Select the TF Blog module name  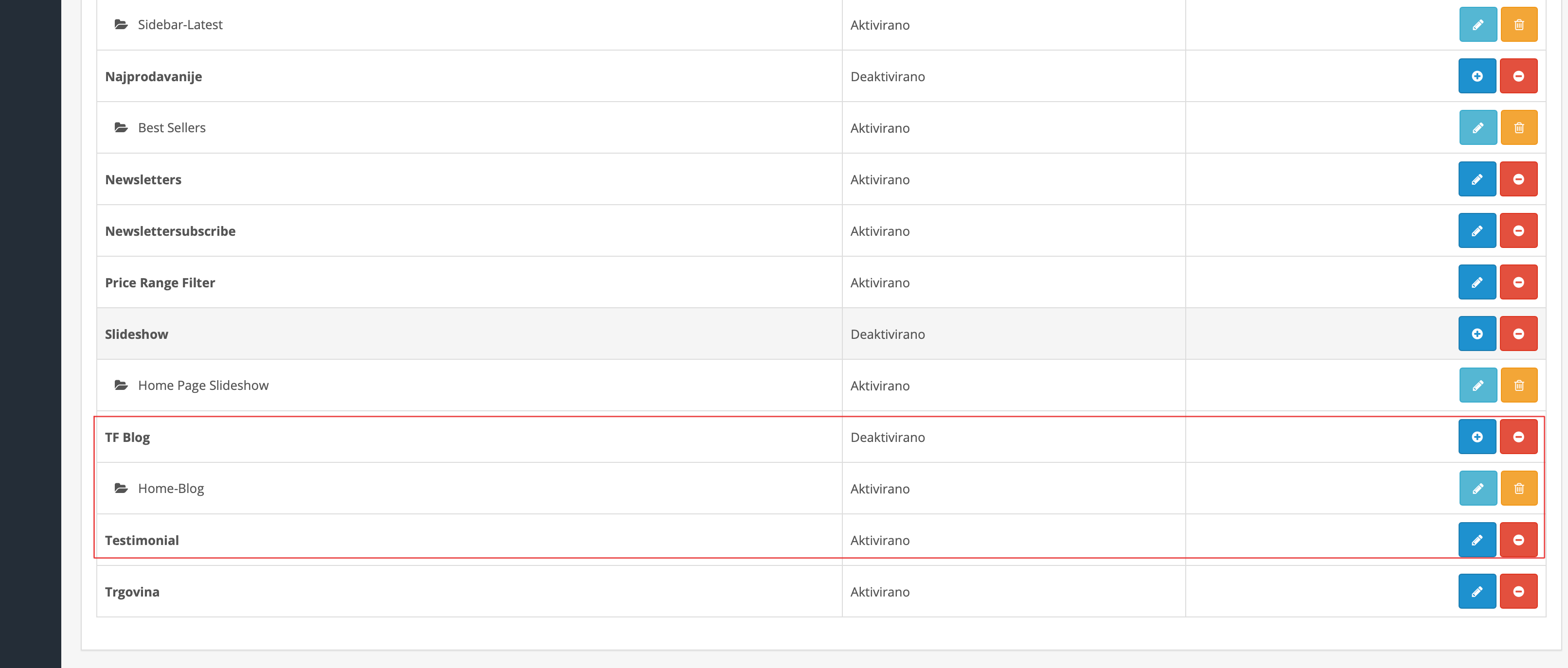pyautogui.click(x=127, y=438)
